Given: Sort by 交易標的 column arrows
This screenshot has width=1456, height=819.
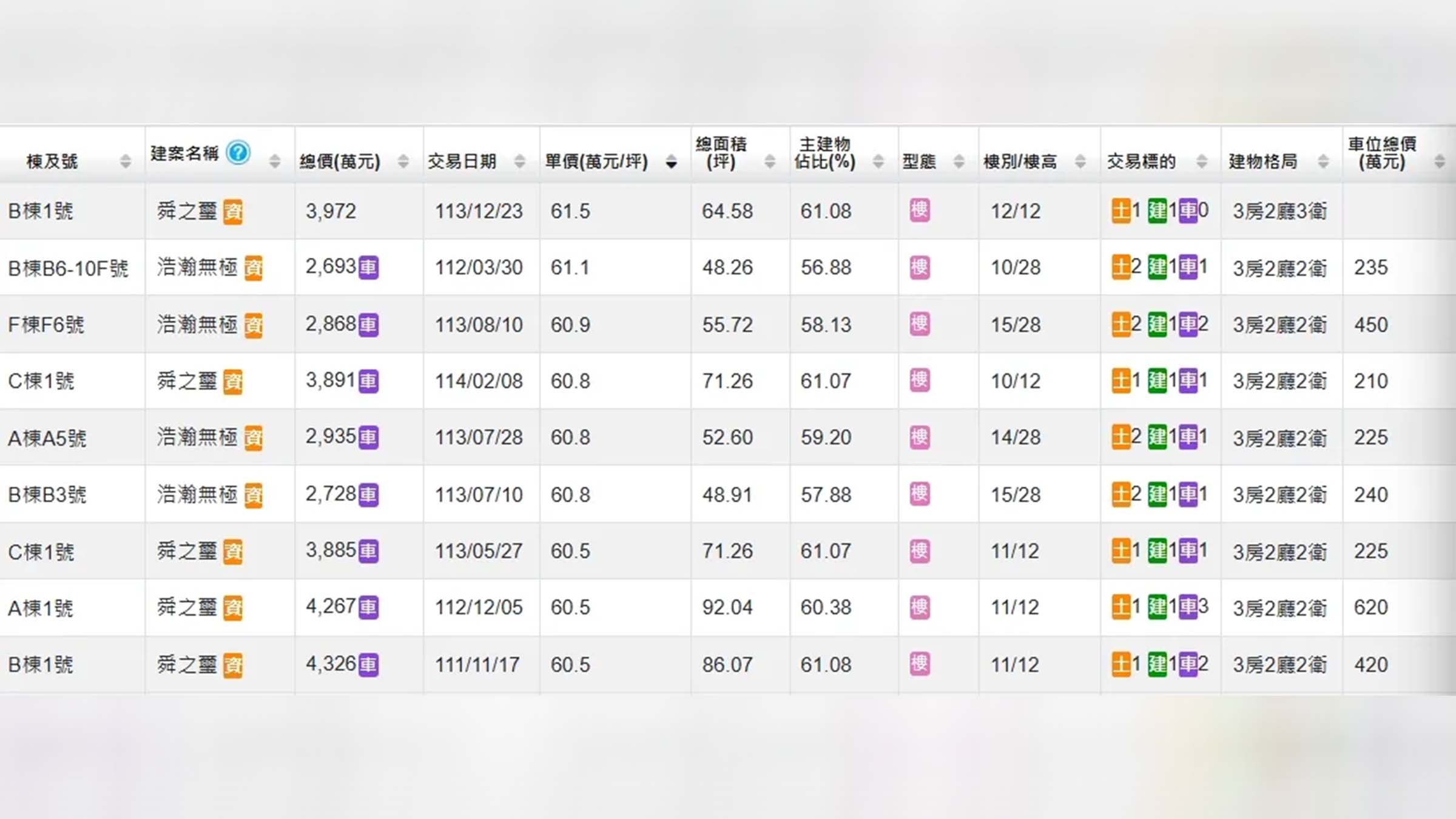Looking at the screenshot, I should 1201,161.
